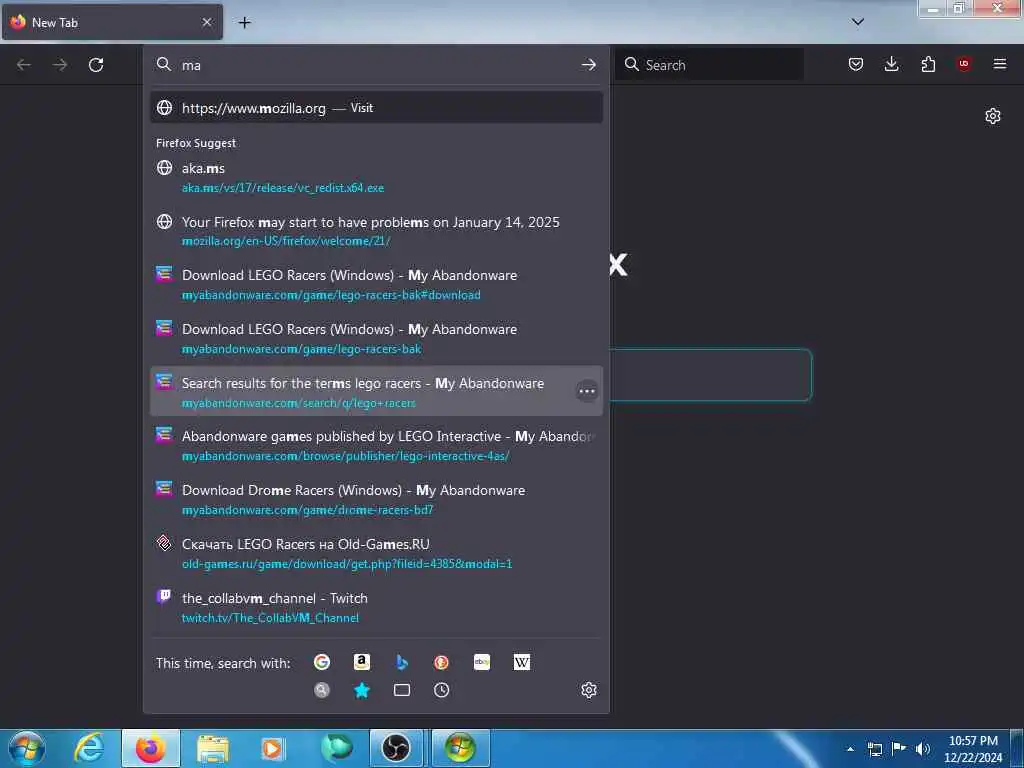Search history via the clock icon
1024x768 pixels.
[x=441, y=690]
